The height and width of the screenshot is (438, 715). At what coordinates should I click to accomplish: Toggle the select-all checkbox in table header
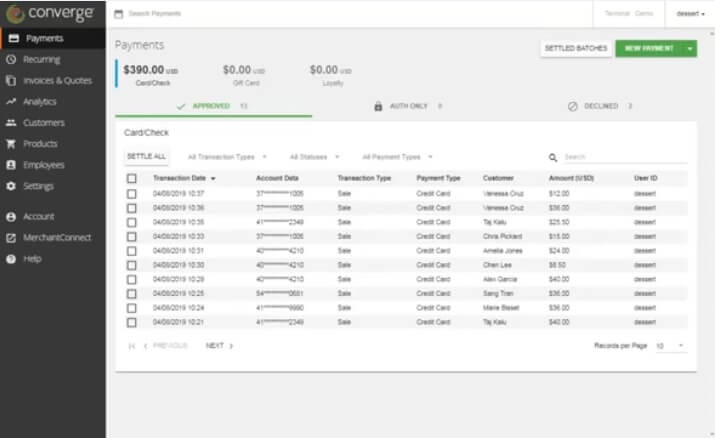coord(132,178)
